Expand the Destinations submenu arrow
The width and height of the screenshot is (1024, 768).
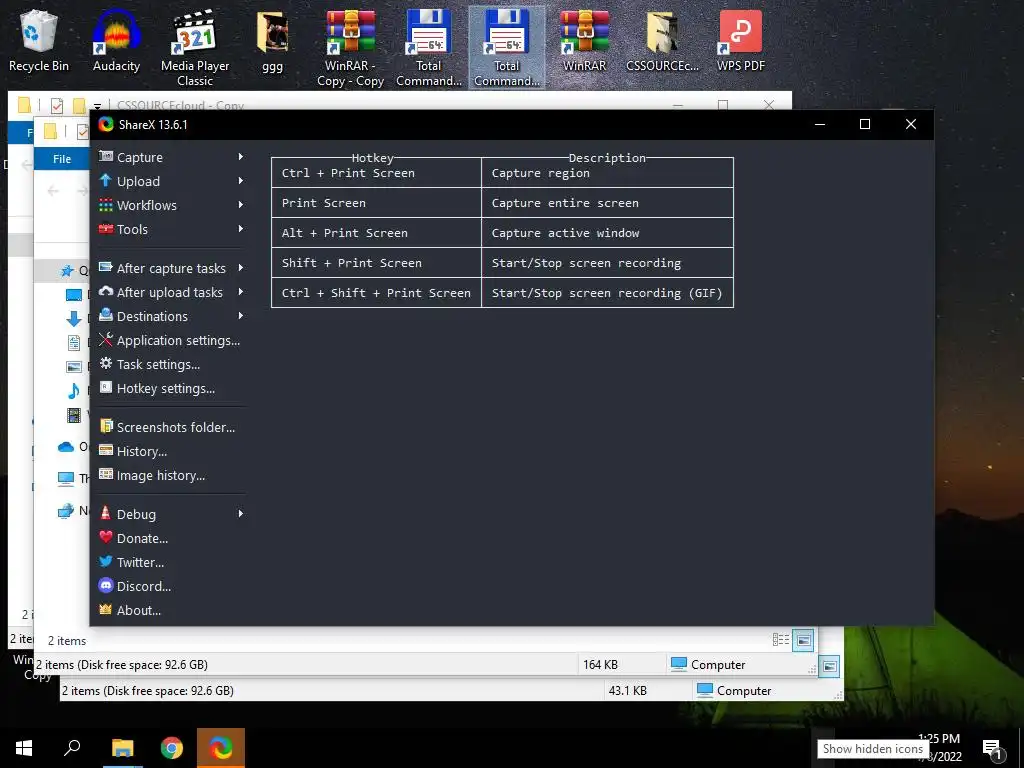(240, 316)
